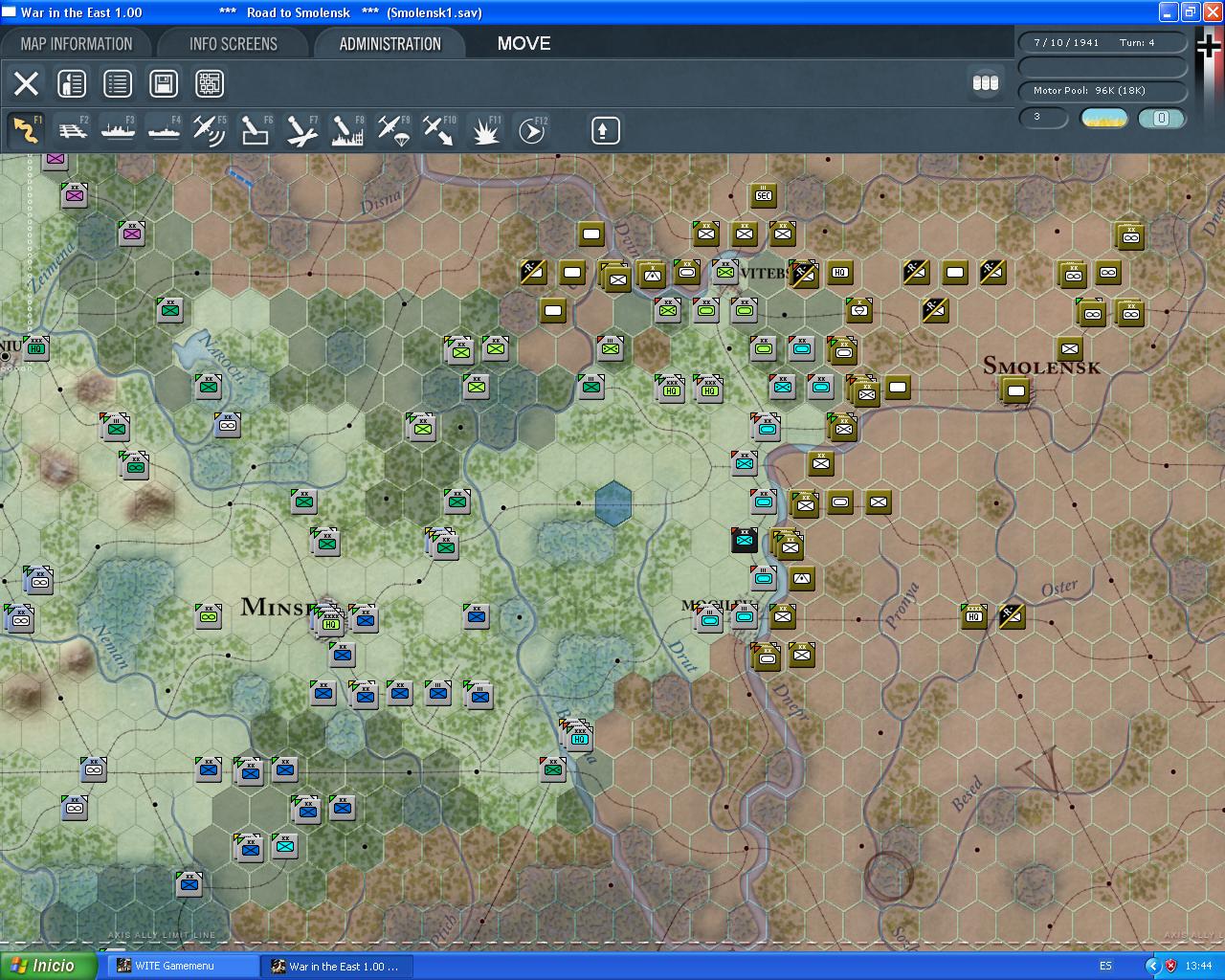Viewport: 1225px width, 980px height.
Task: Toggle the teal pill showing 0
Action: [x=1162, y=118]
